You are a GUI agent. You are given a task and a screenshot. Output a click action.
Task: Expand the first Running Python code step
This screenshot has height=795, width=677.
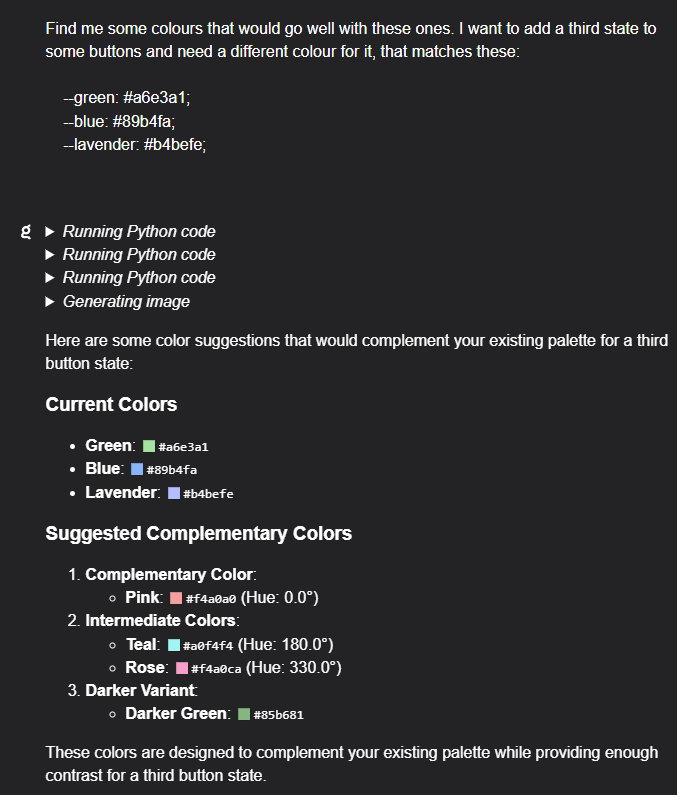click(130, 232)
